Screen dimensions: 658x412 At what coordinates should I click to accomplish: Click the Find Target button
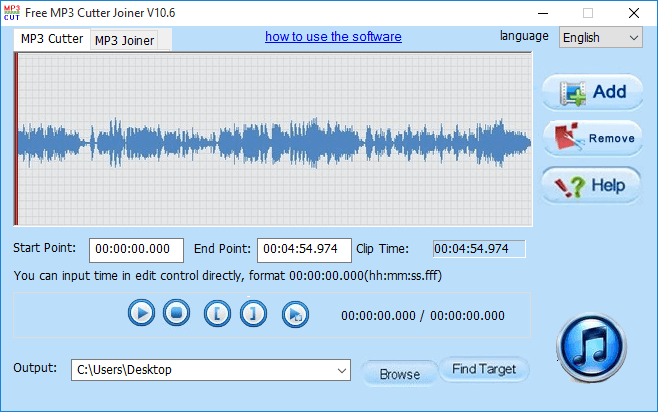click(484, 369)
